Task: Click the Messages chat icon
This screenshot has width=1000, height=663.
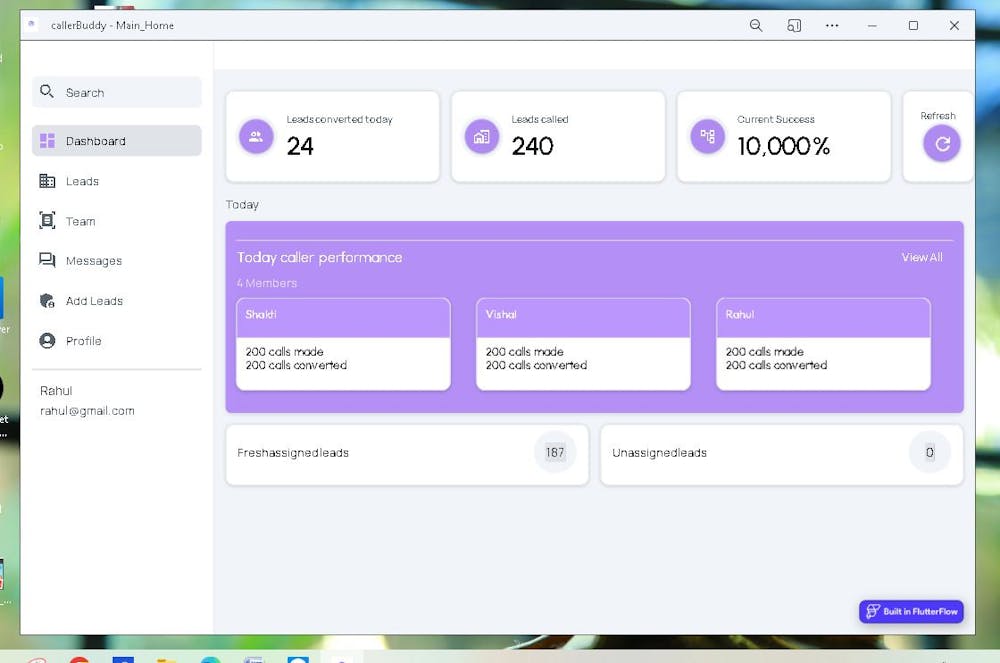Action: (x=47, y=260)
